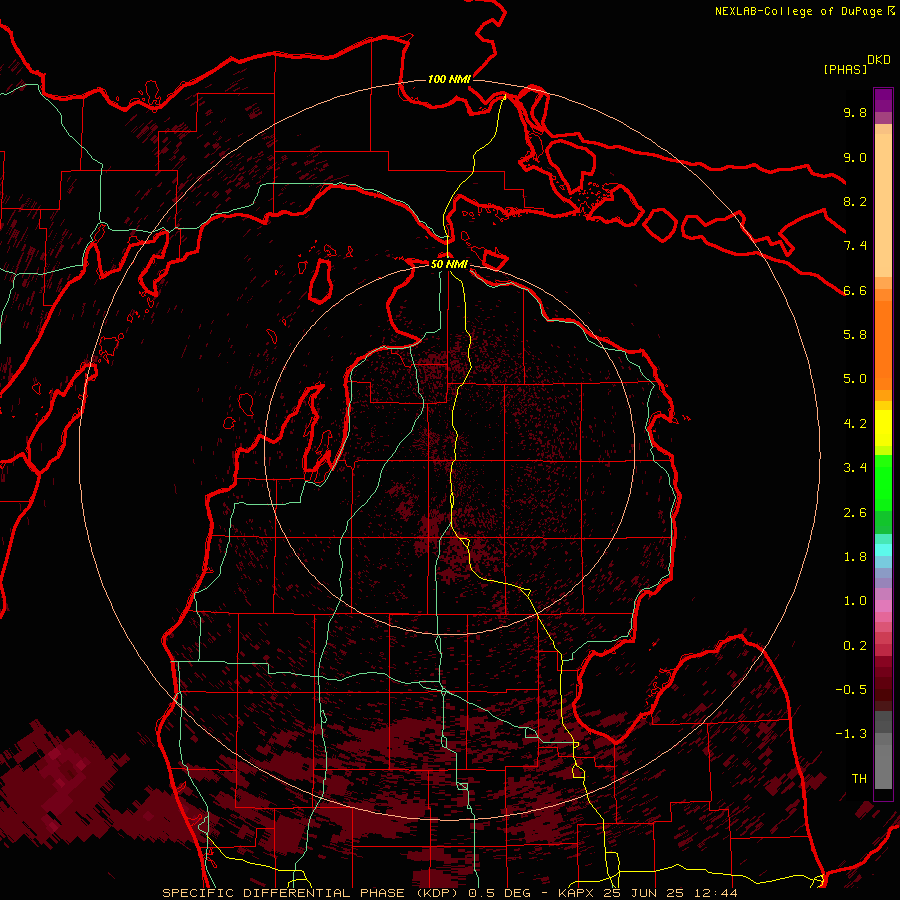Select the 100 NMI range ring label

[x=449, y=79]
